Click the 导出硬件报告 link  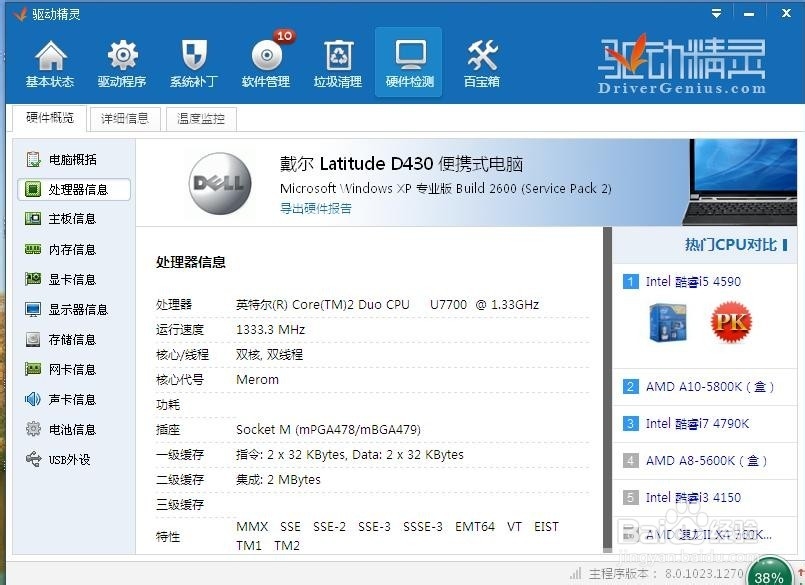coord(316,209)
